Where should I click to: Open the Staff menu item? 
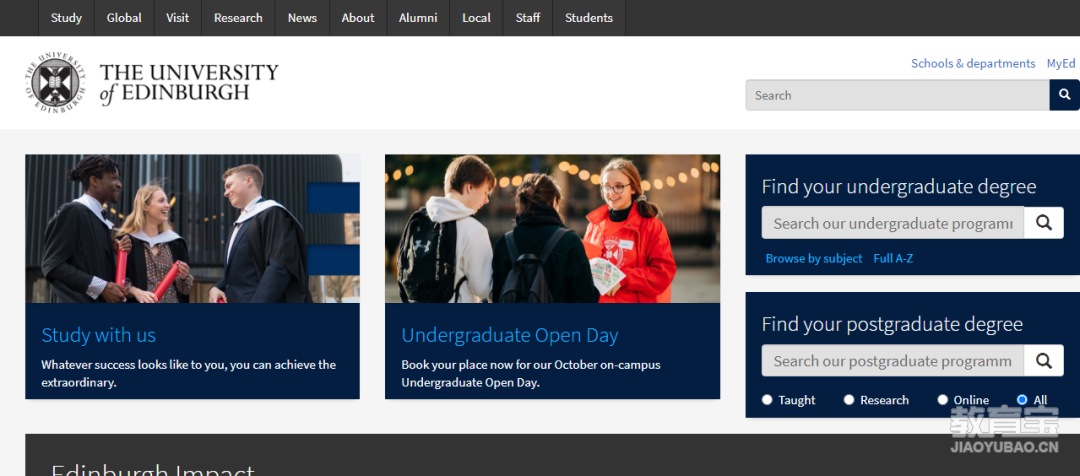click(528, 18)
